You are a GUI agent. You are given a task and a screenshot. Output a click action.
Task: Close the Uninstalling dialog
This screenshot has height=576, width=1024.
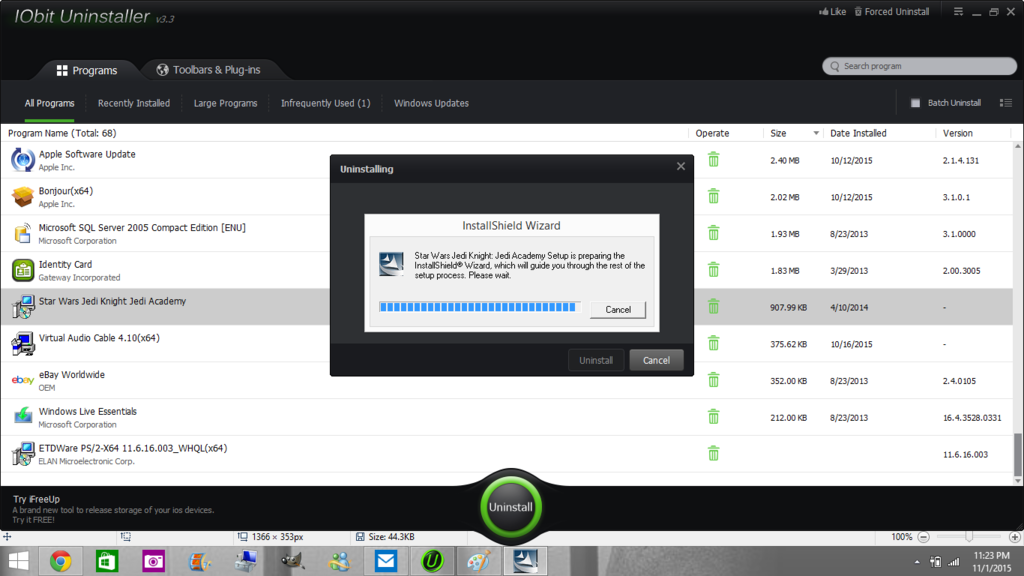click(x=680, y=167)
